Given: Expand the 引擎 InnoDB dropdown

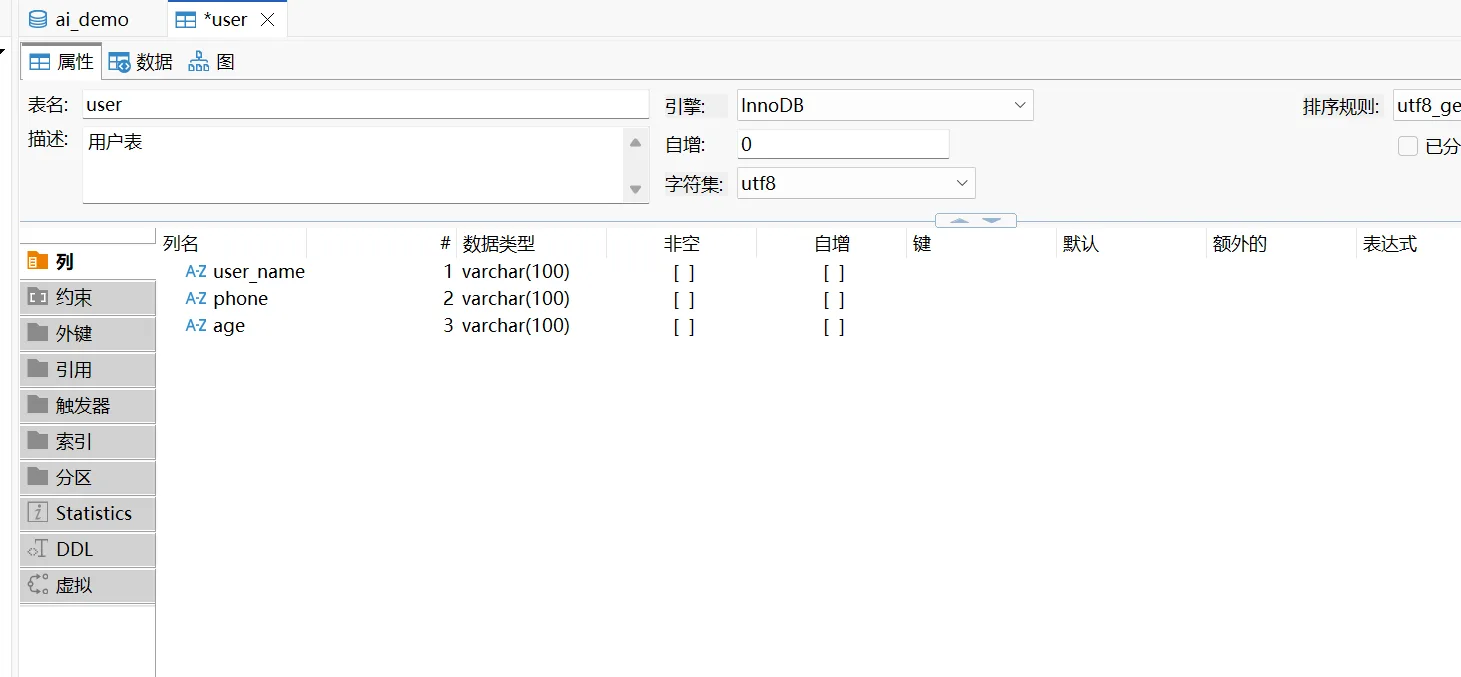Looking at the screenshot, I should [885, 105].
